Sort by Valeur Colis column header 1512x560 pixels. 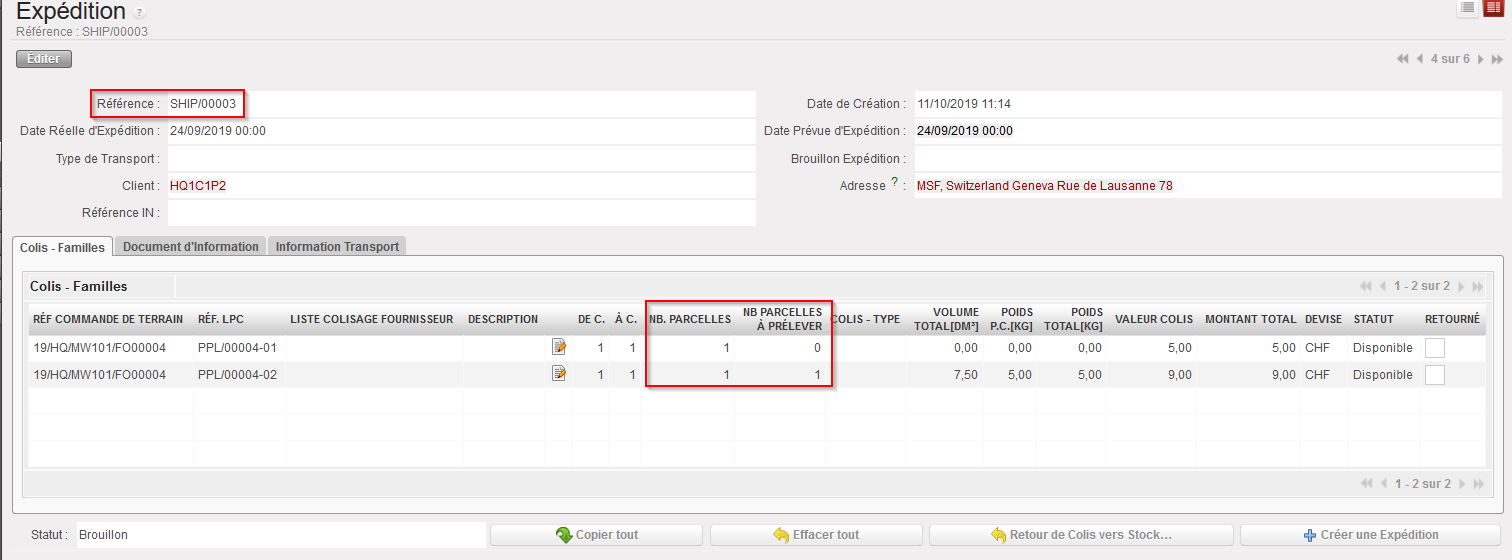1154,319
